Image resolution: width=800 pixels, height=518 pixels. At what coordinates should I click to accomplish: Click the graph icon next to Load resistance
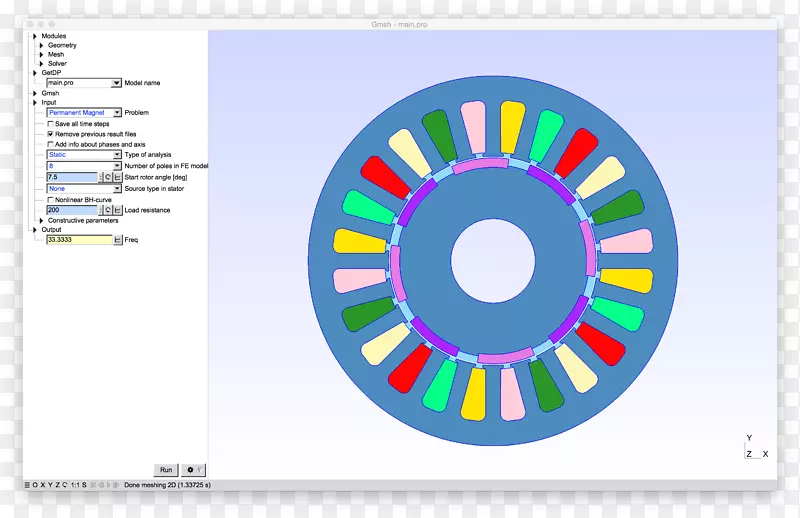[x=117, y=210]
